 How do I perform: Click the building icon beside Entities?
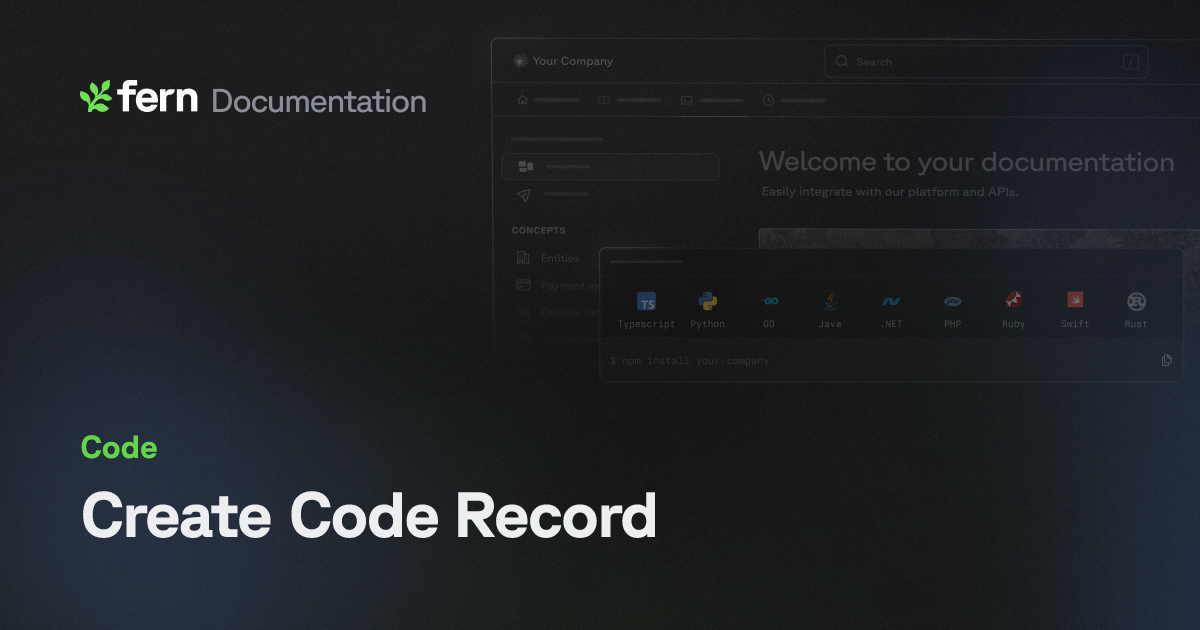[x=523, y=258]
